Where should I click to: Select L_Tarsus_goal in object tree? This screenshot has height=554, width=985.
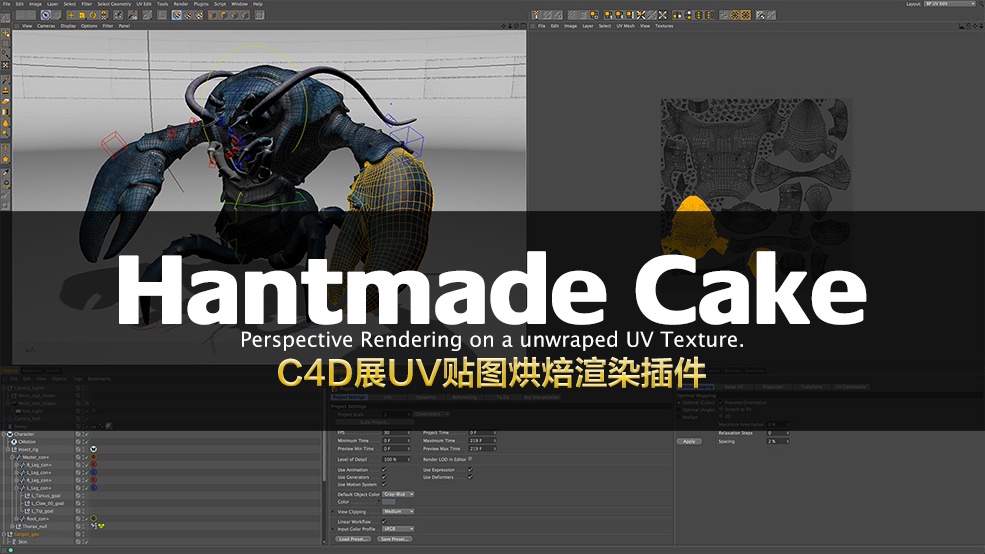[x=46, y=496]
